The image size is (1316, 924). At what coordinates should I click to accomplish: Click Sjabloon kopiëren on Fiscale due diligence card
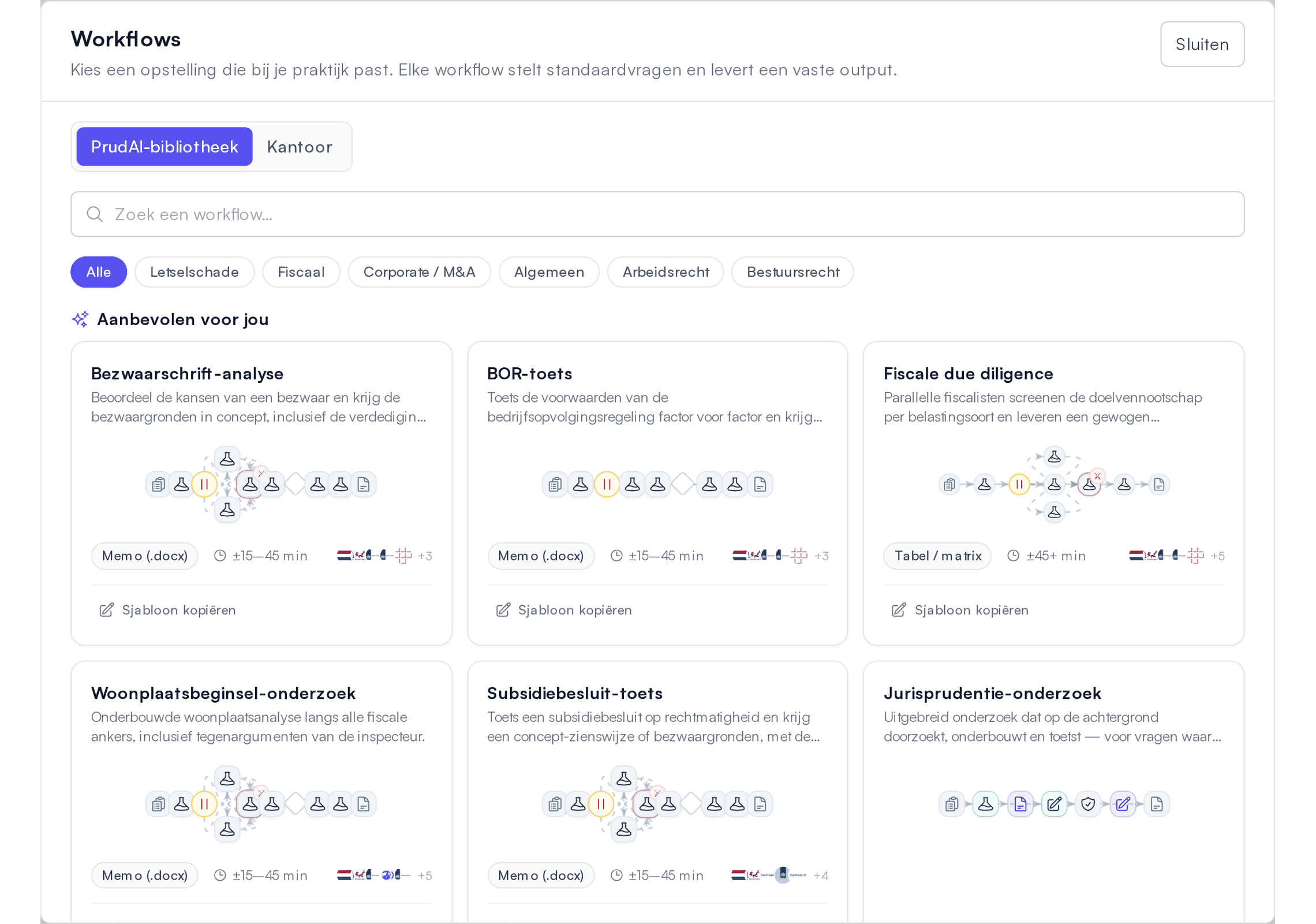(x=960, y=610)
